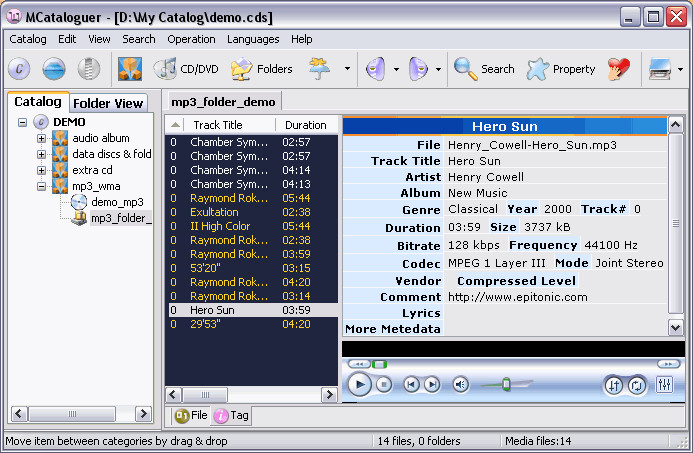Collapse the DEMO root tree node
This screenshot has width=693, height=453.
click(23, 122)
